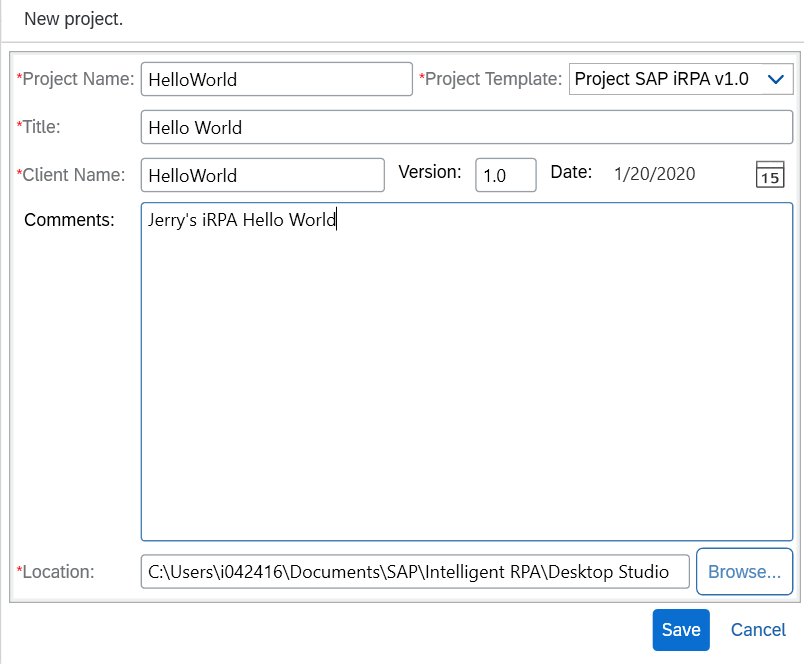Image resolution: width=804 pixels, height=664 pixels.
Task: Click the New project header text
Action: [74, 20]
